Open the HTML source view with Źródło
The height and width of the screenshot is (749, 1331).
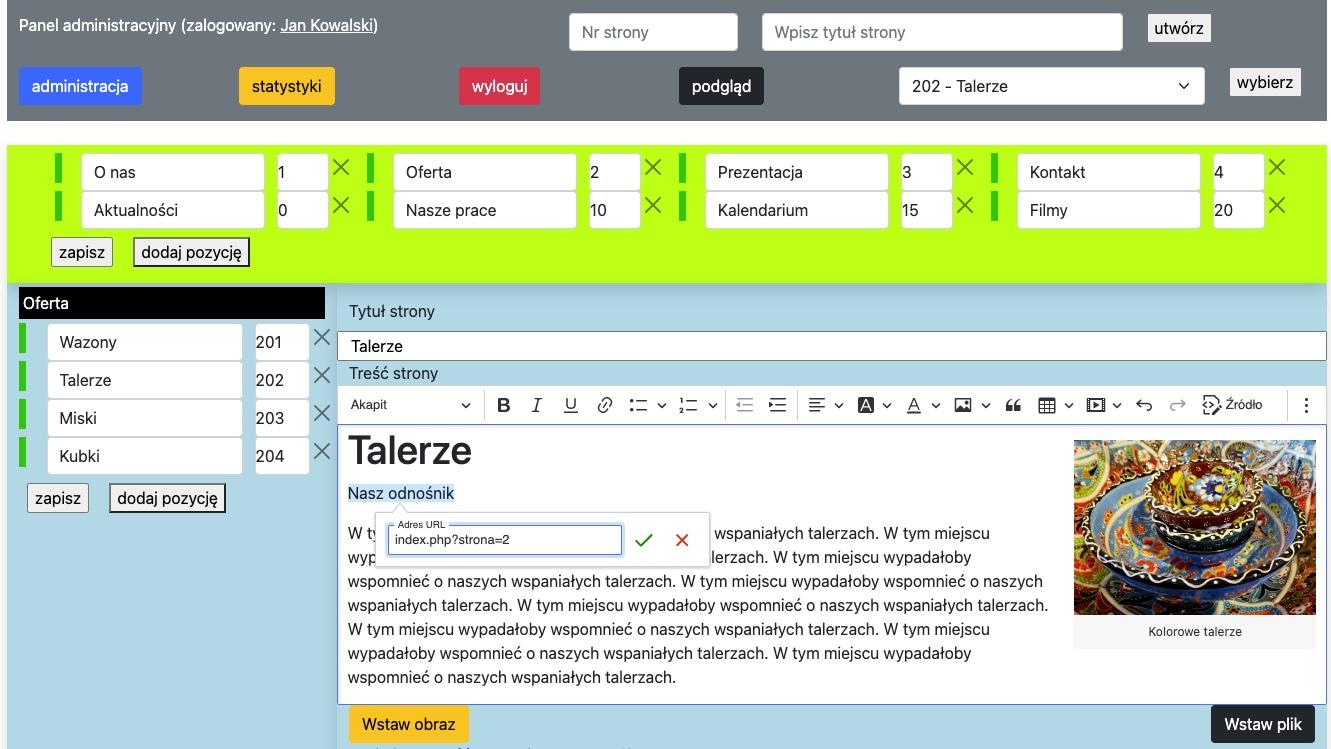pyautogui.click(x=1232, y=405)
